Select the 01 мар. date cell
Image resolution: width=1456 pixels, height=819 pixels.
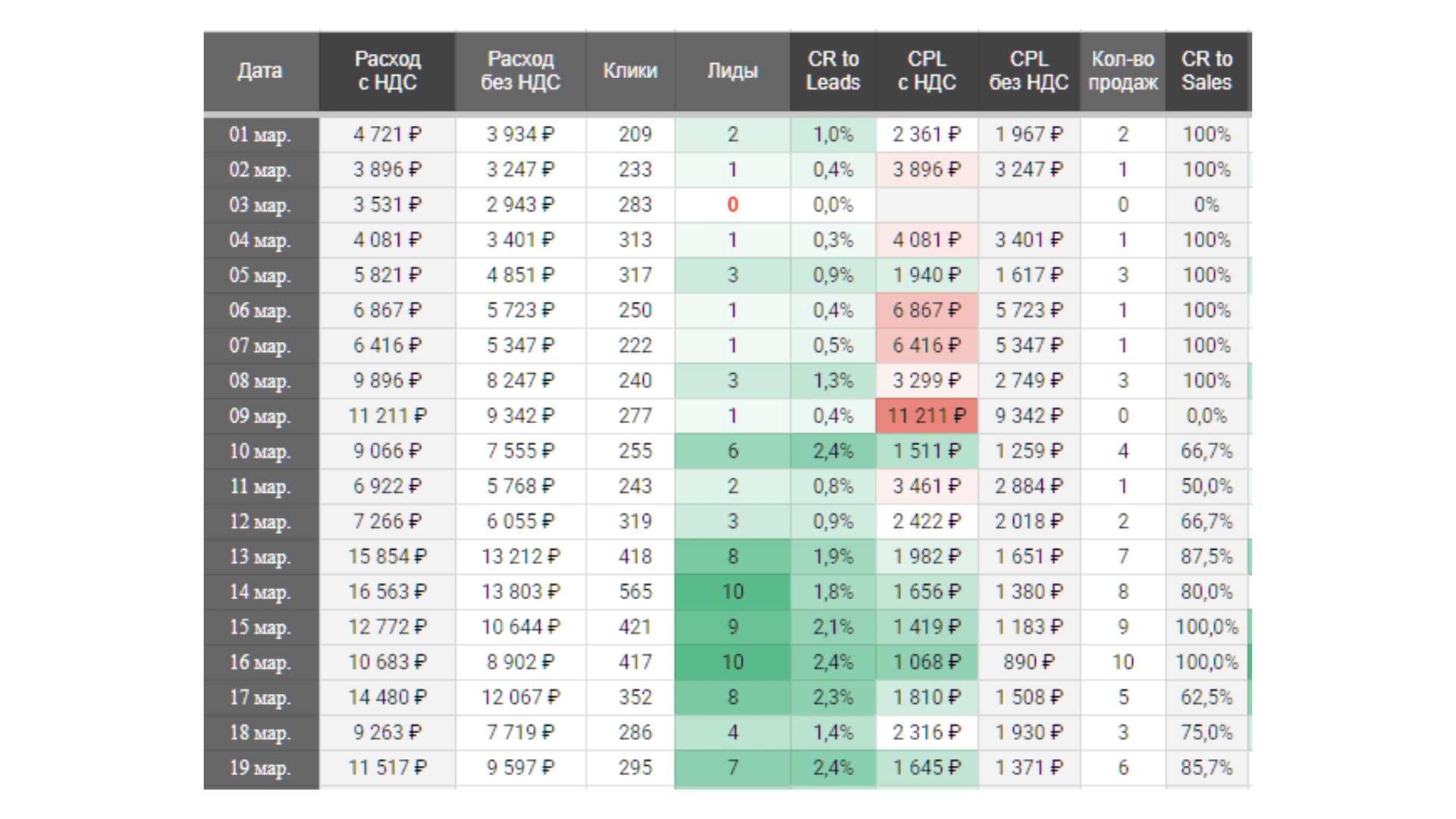[x=260, y=135]
